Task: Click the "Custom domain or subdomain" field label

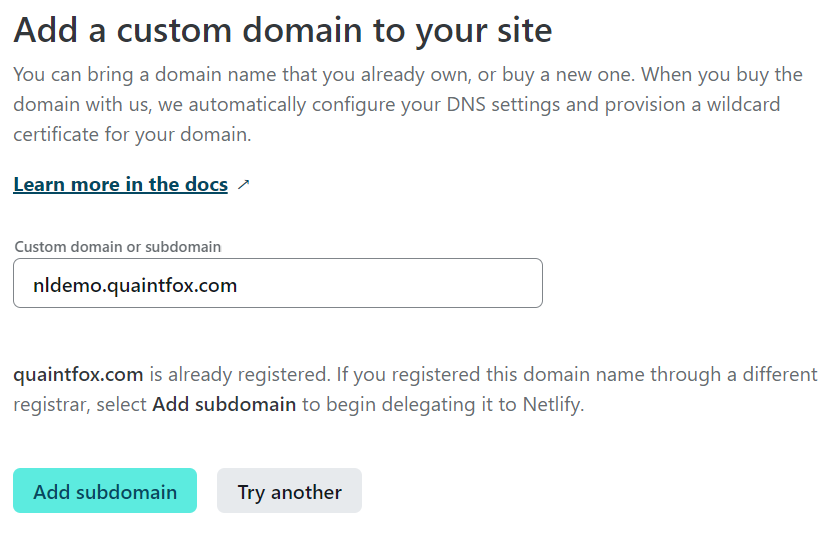Action: click(117, 246)
